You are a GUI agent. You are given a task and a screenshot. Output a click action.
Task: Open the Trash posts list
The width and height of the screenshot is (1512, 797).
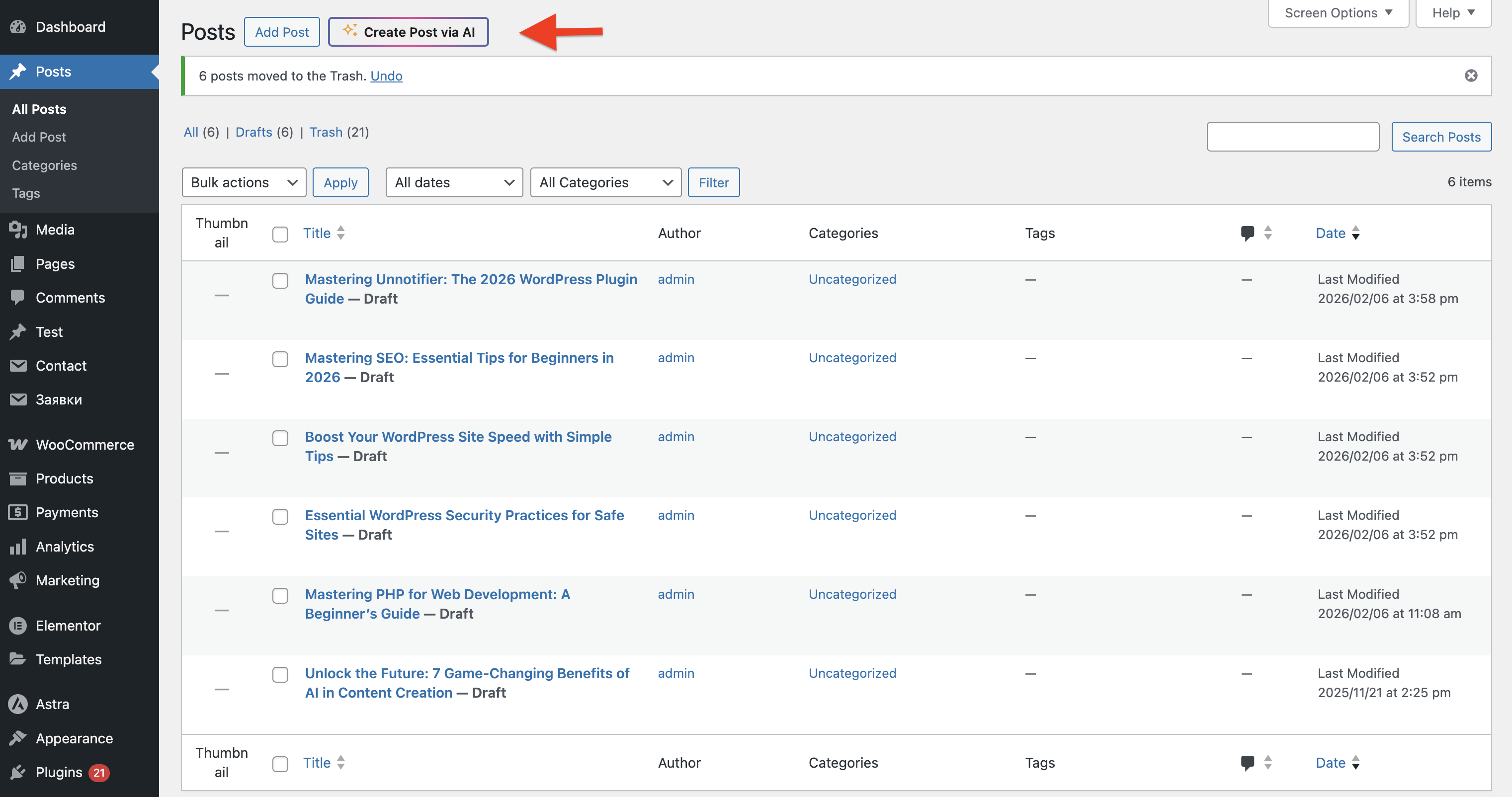[x=327, y=132]
